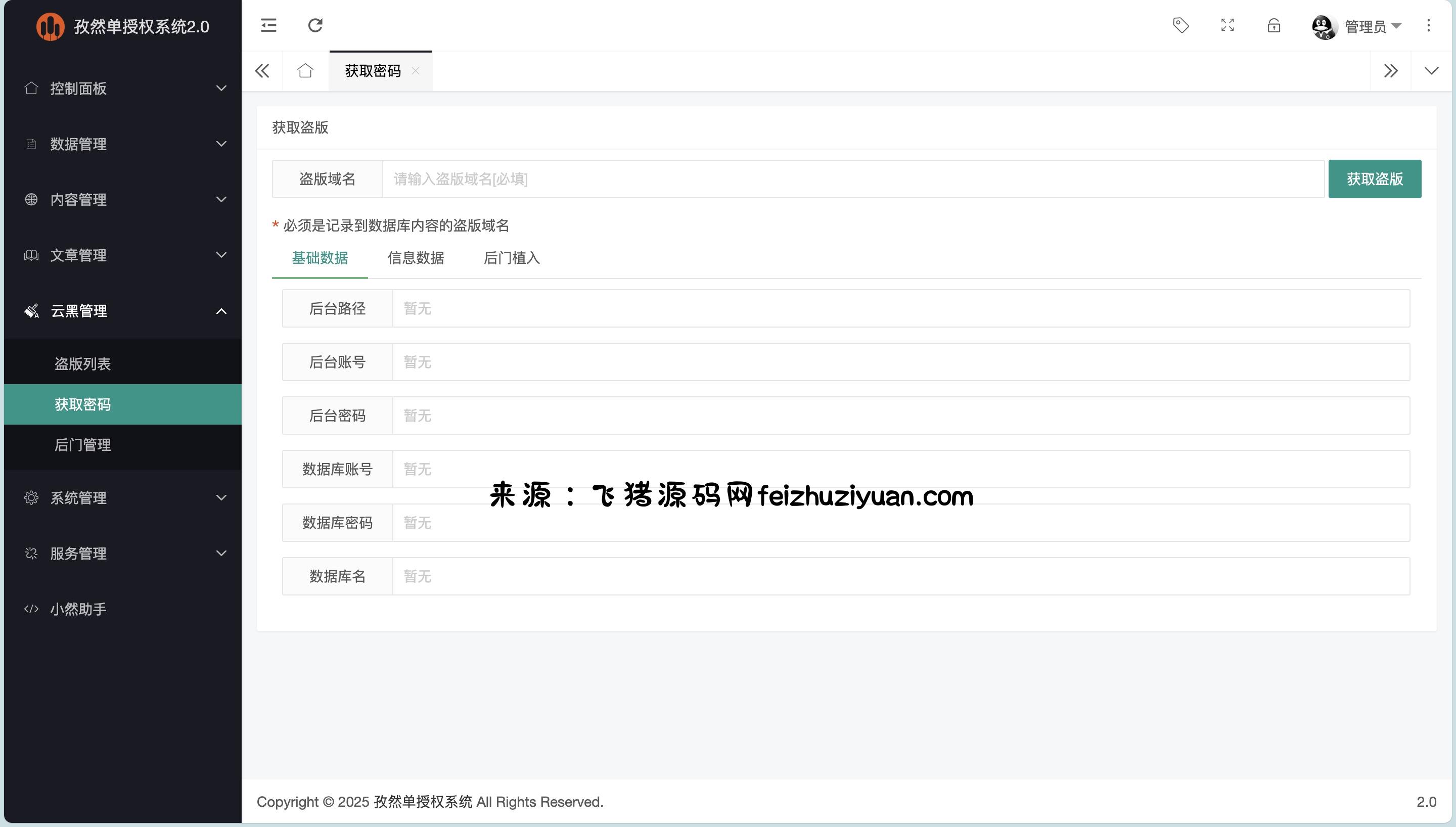Click the lock screen icon

click(1273, 26)
